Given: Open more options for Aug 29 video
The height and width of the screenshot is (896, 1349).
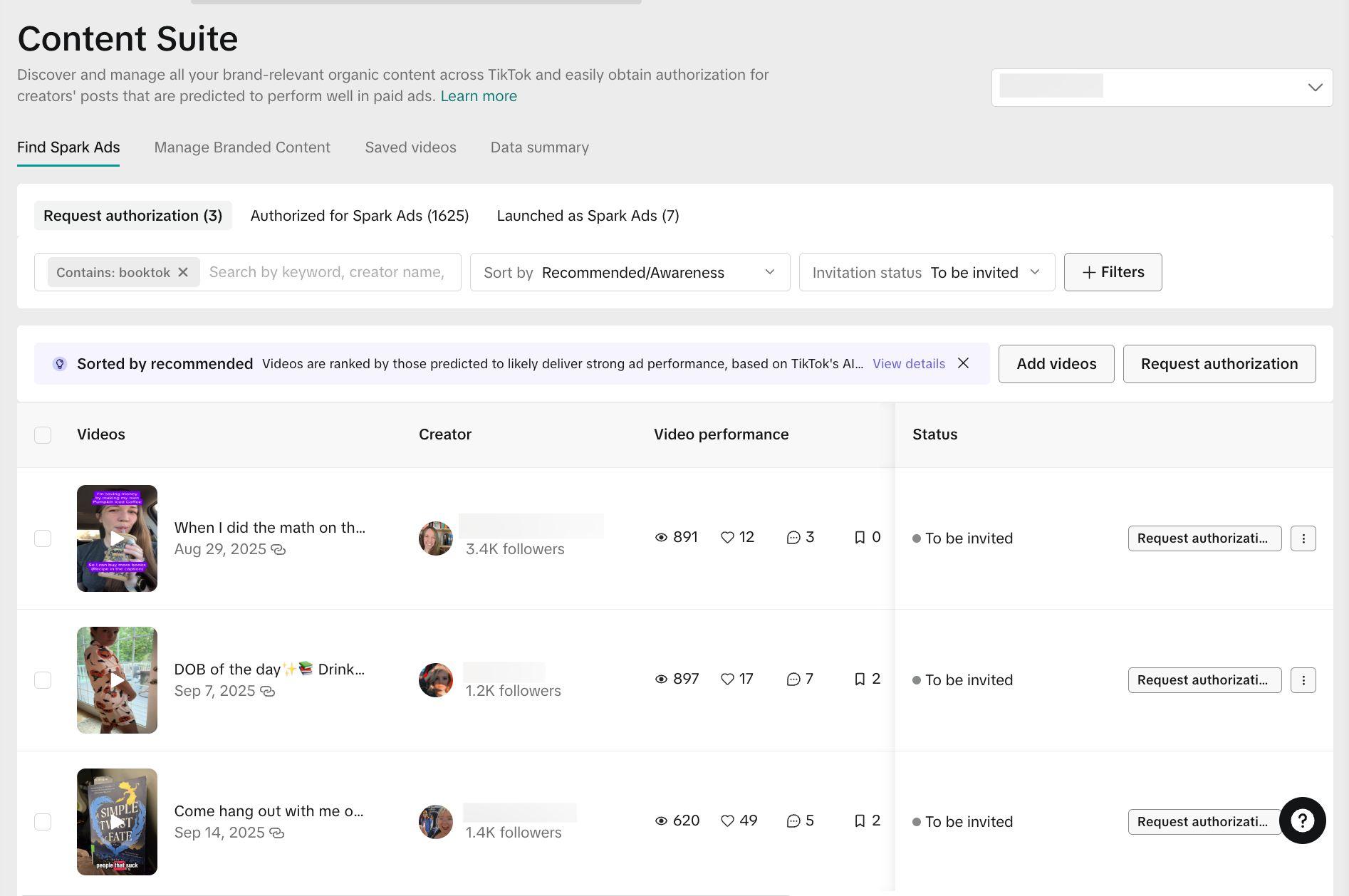Looking at the screenshot, I should coord(1303,538).
